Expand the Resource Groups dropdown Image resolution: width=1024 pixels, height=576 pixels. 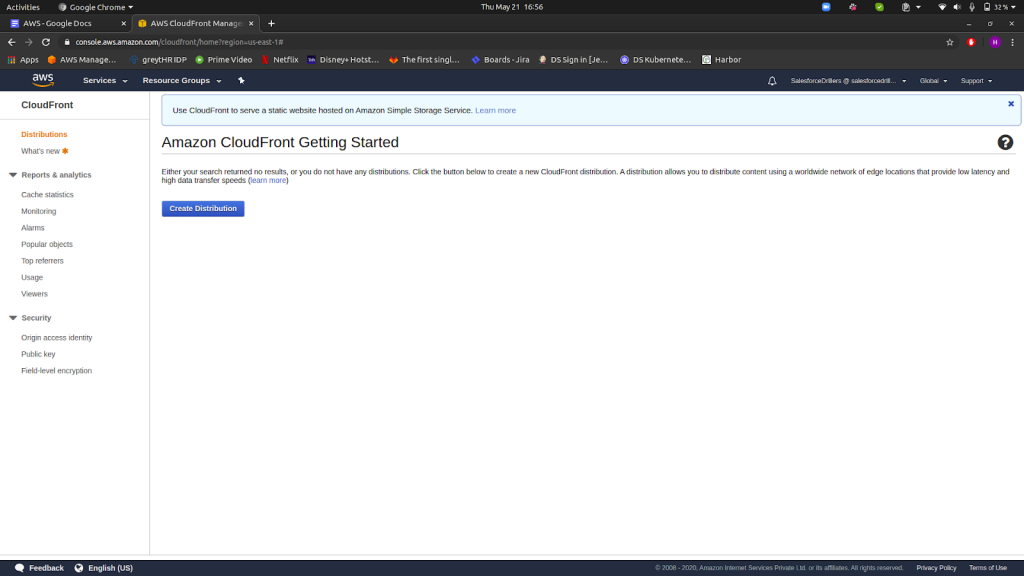(x=182, y=80)
